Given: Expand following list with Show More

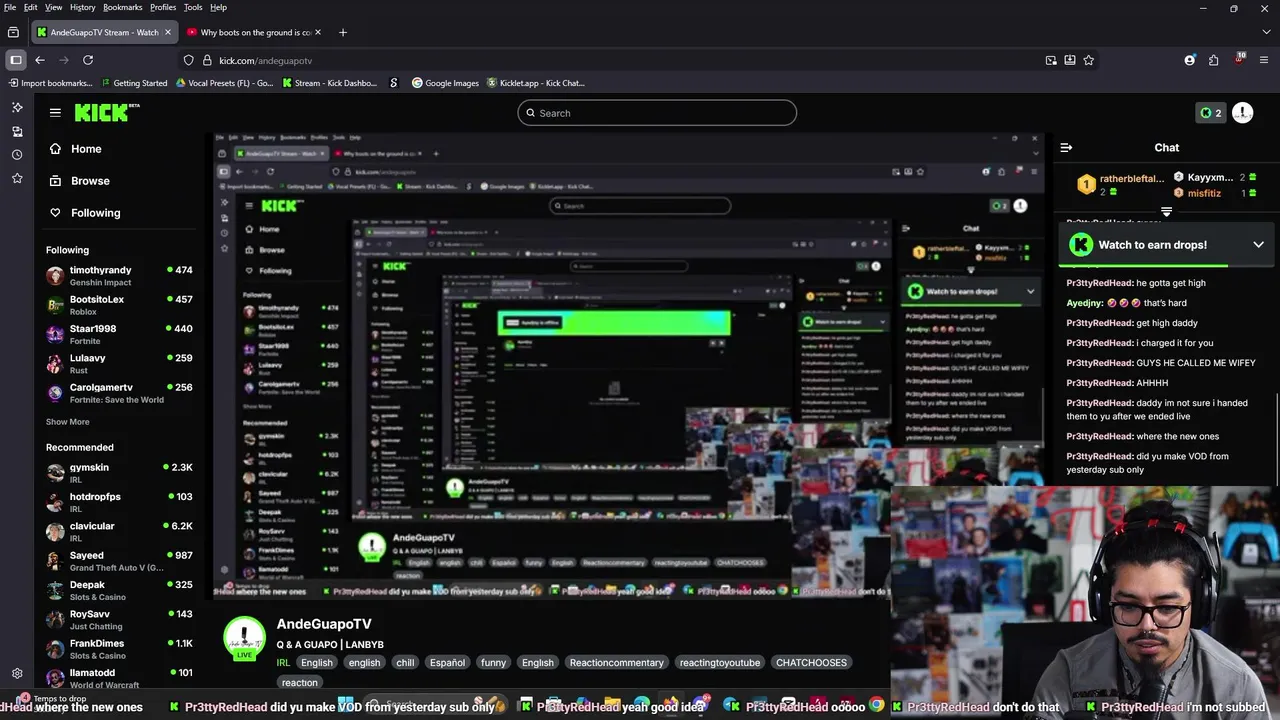Looking at the screenshot, I should [67, 422].
